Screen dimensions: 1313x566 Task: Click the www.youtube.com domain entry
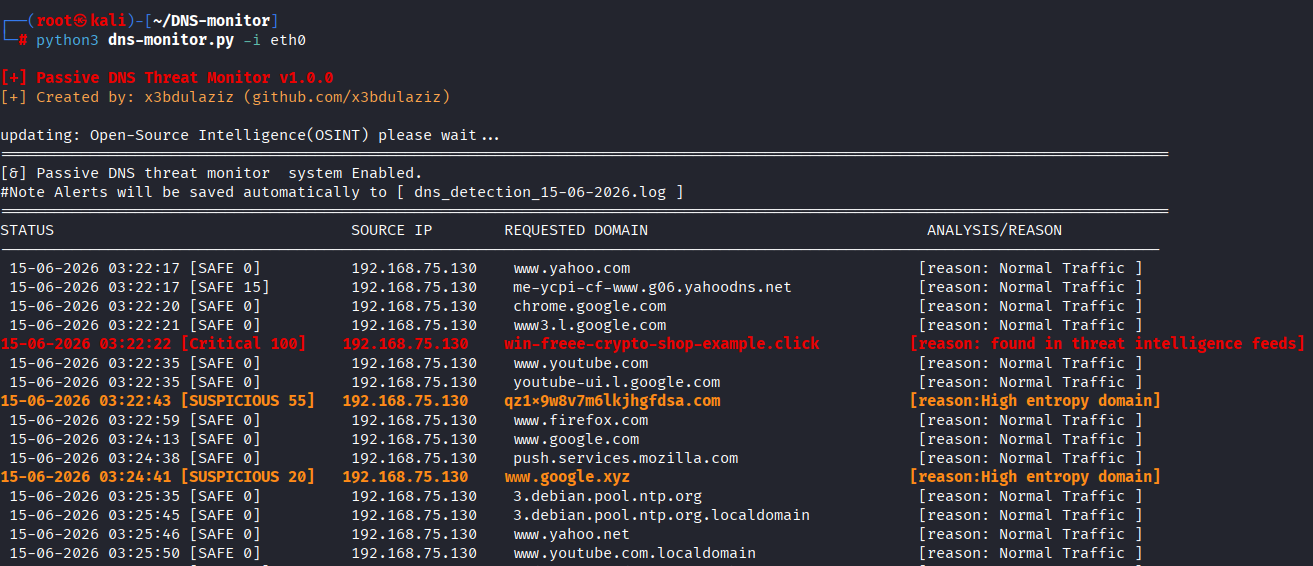581,363
